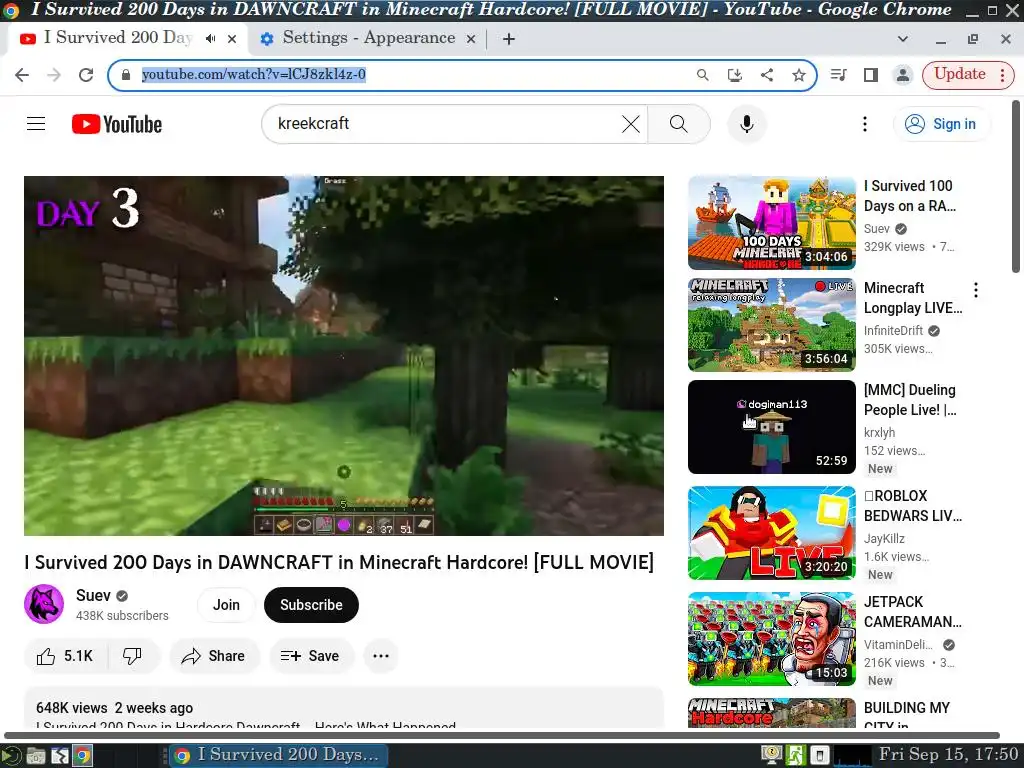
Task: Close the I Survived 200 Days tab
Action: pos(232,39)
